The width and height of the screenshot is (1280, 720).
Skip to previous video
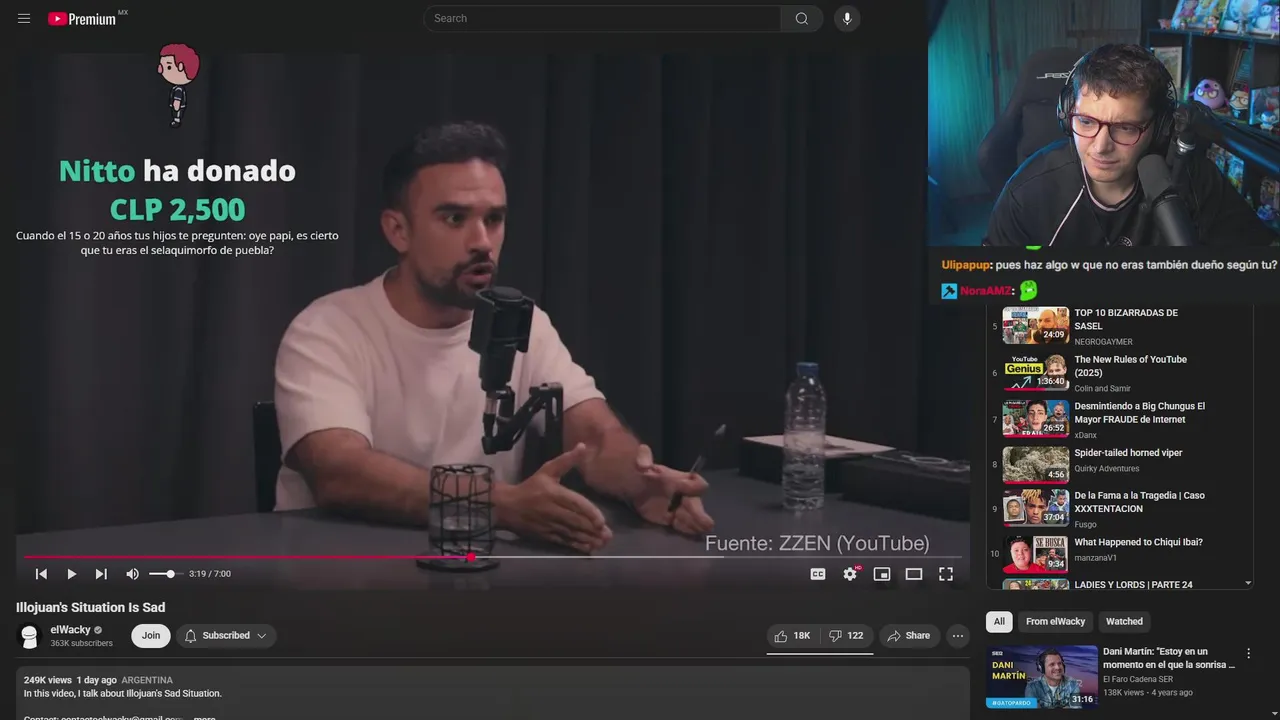click(41, 574)
